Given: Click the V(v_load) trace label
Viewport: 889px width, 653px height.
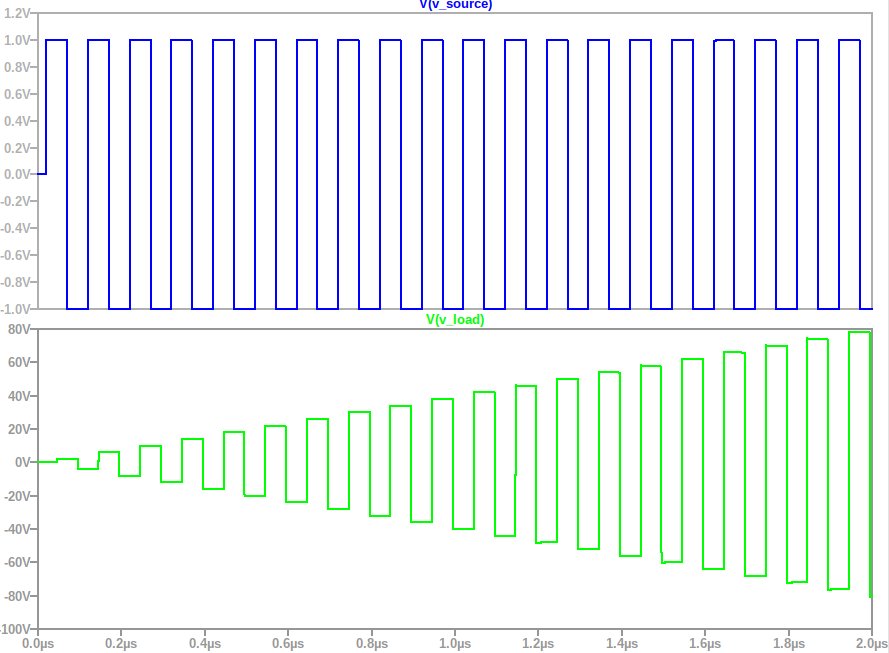Looking at the screenshot, I should [x=455, y=320].
